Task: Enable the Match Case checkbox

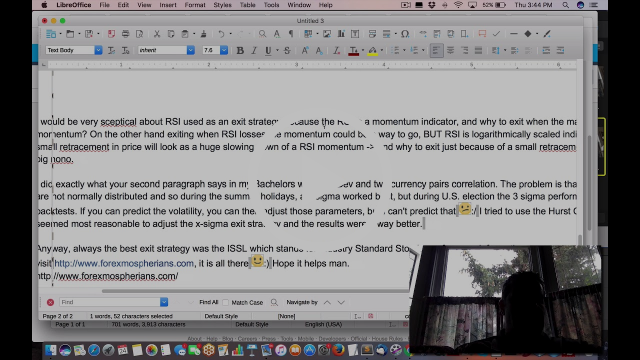Action: pos(226,302)
